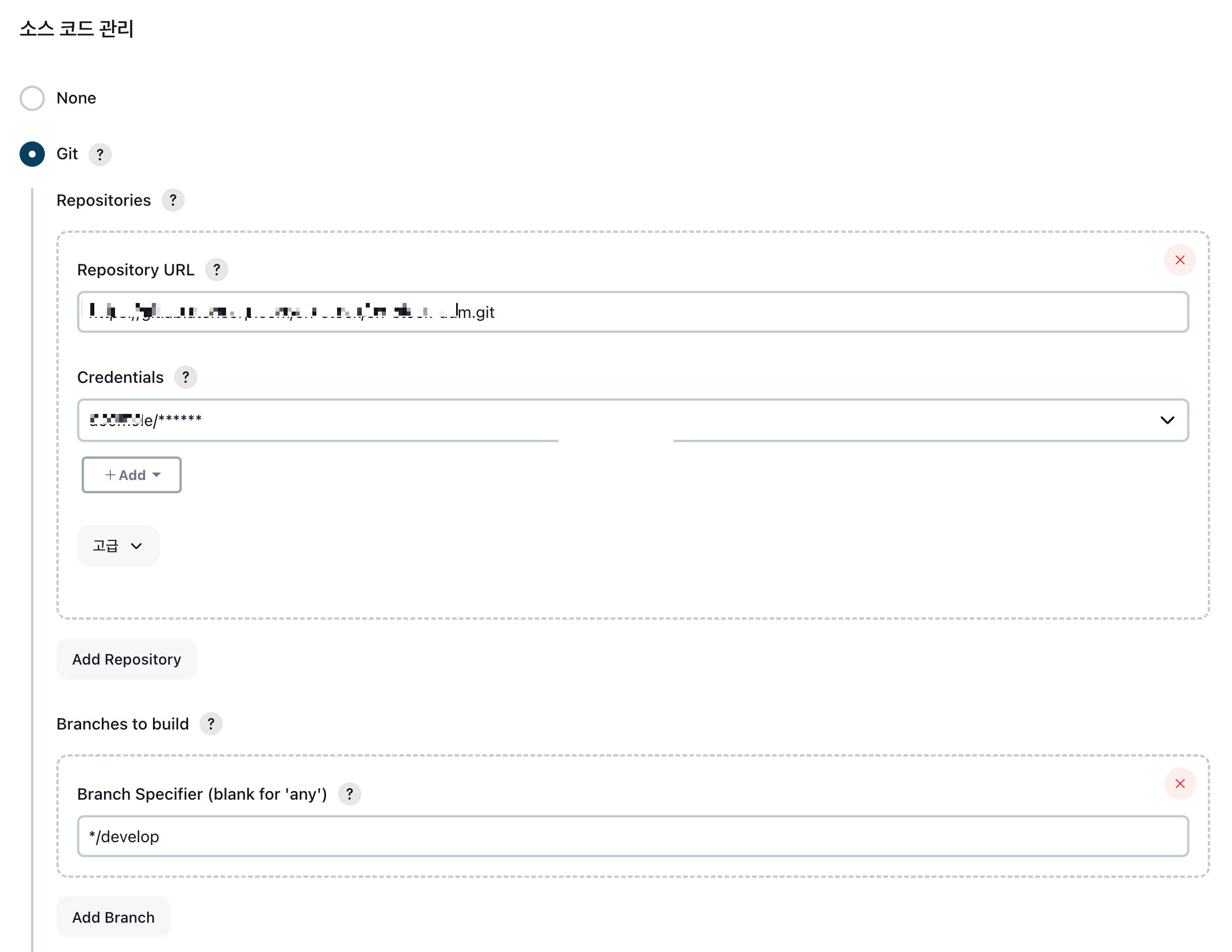Viewport: 1232px width, 952px height.
Task: Click the Credentials dropdown chevron arrow
Action: [1167, 420]
